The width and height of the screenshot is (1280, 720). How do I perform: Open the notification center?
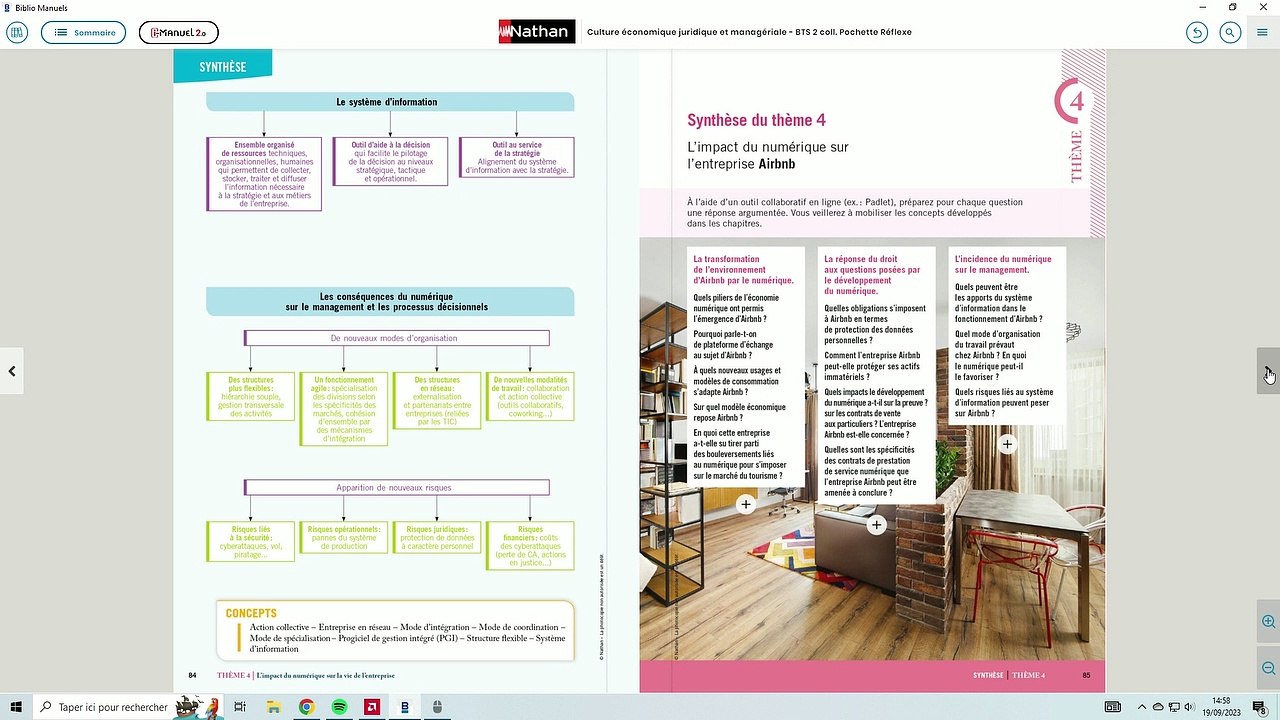(x=1261, y=707)
